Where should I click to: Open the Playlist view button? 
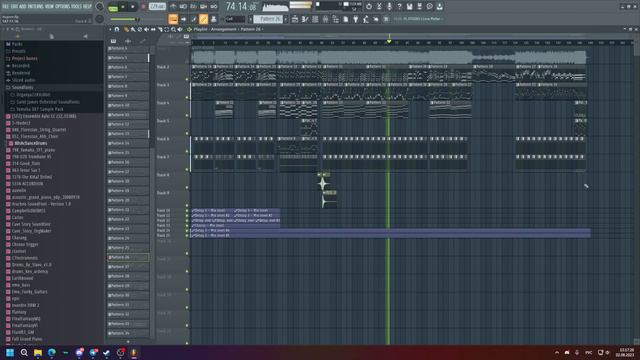(295, 19)
